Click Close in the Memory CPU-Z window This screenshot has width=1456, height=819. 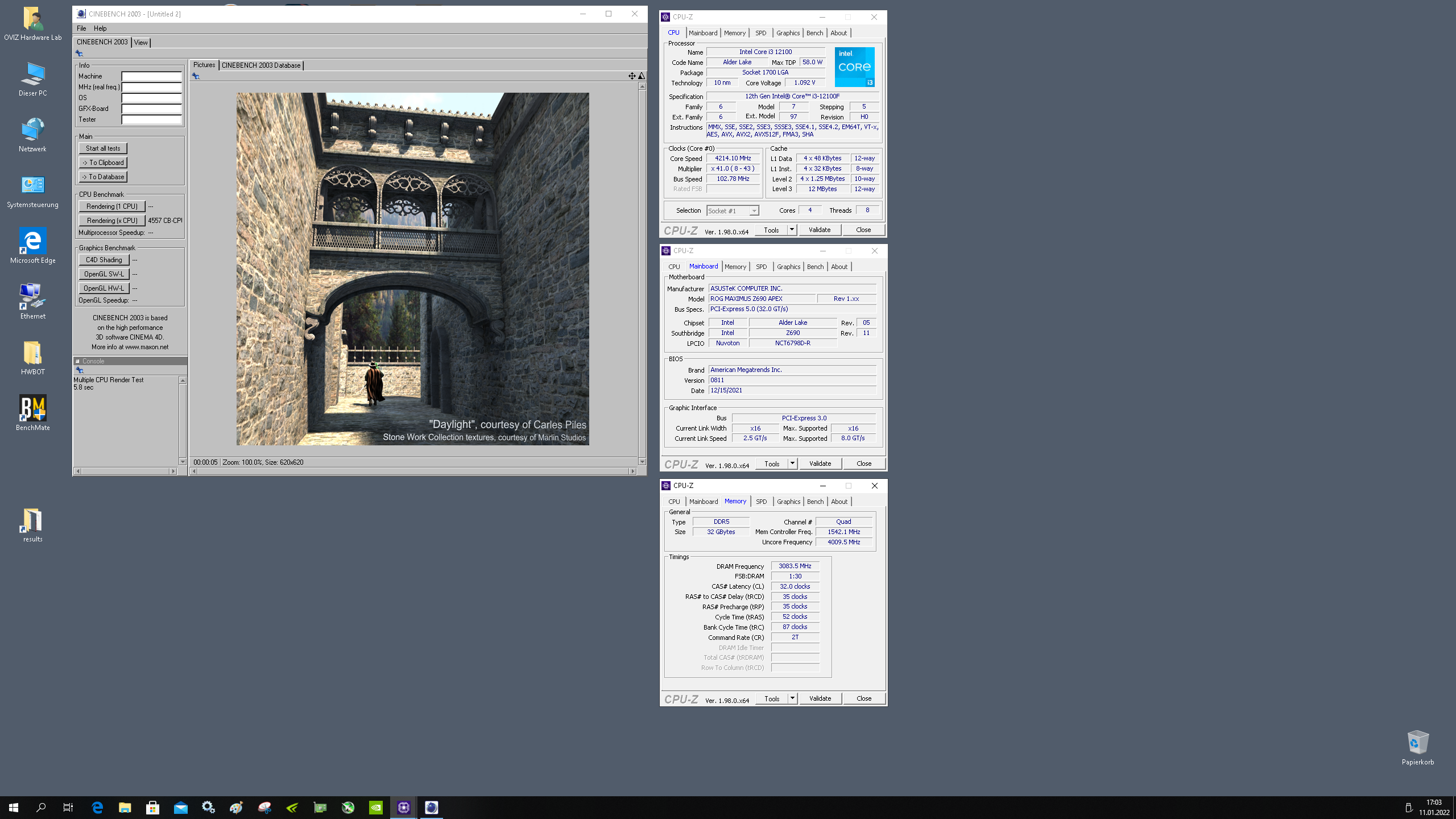click(x=864, y=698)
